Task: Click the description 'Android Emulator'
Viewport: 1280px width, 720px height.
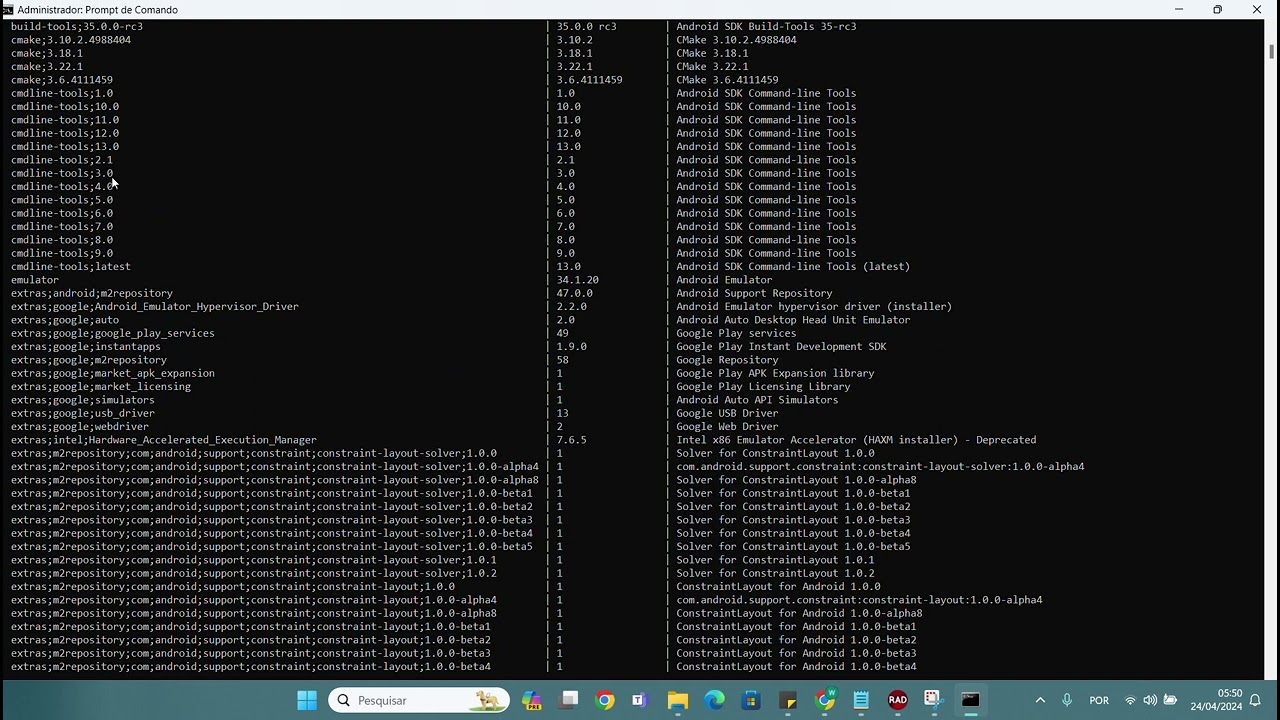Action: (x=724, y=280)
